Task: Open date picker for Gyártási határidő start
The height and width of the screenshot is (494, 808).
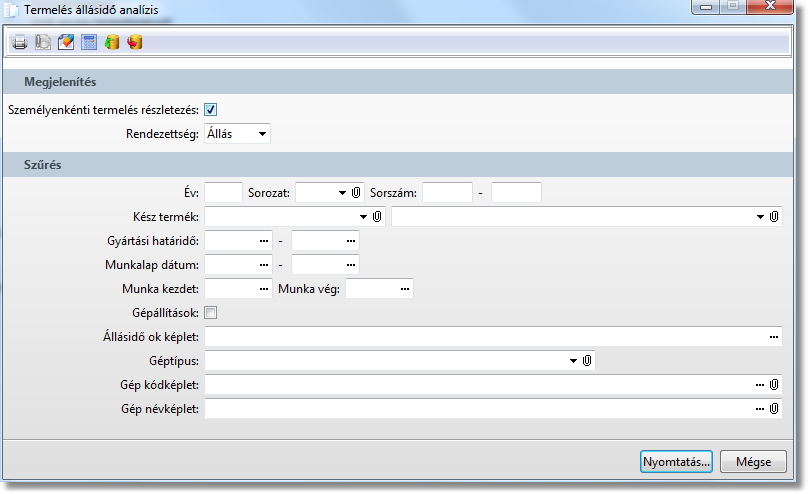Action: pos(264,241)
